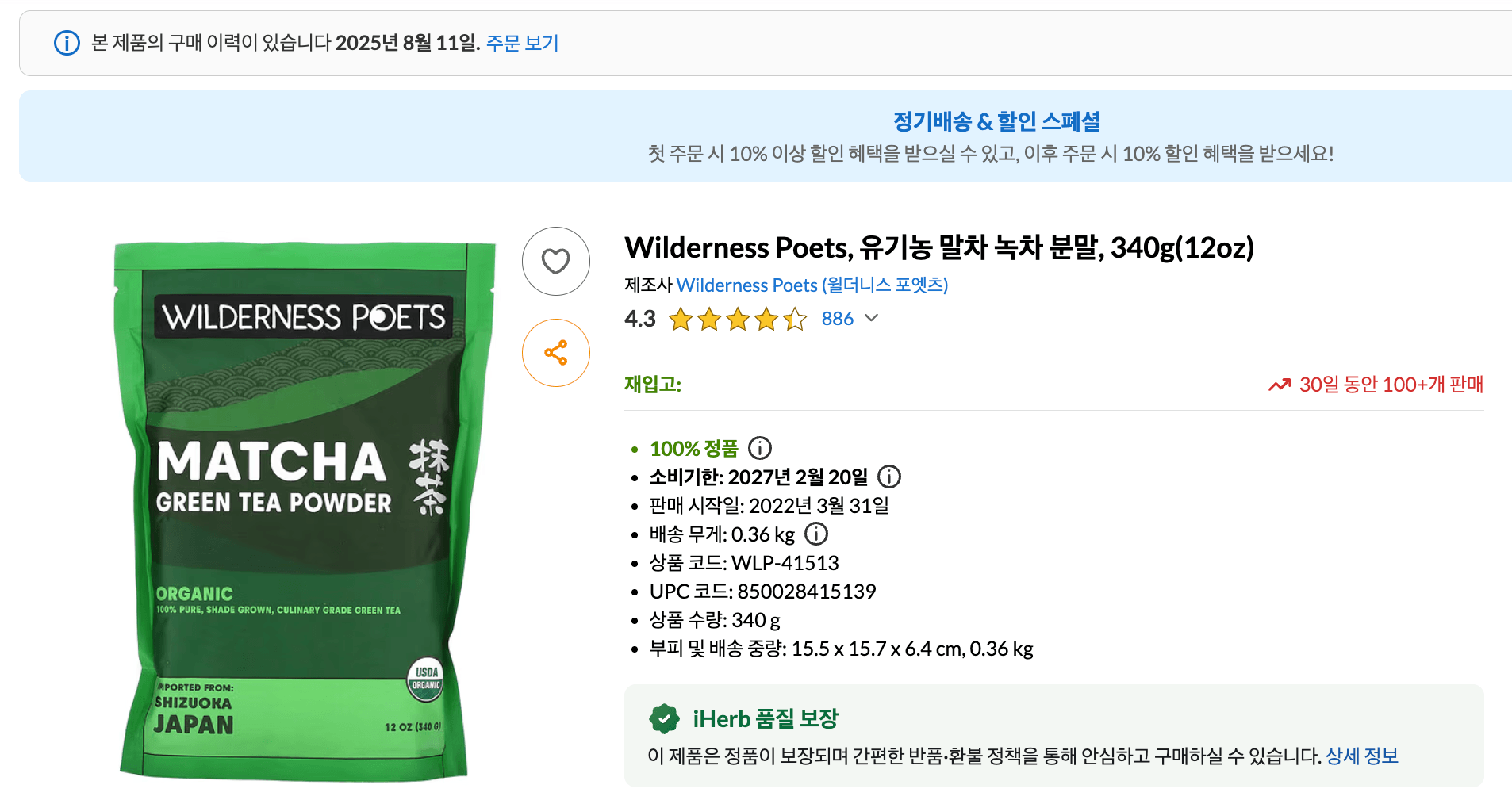
Task: Open 상세 정보 for refund policy
Action: coord(1362,756)
